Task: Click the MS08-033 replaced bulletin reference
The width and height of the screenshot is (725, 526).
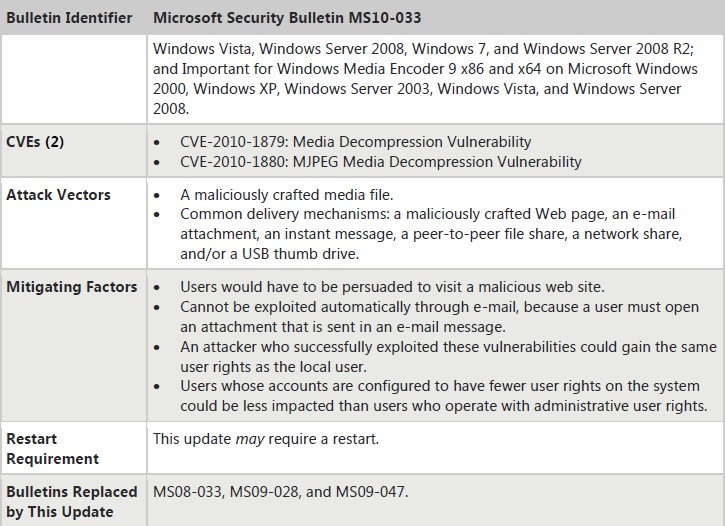Action: point(187,491)
